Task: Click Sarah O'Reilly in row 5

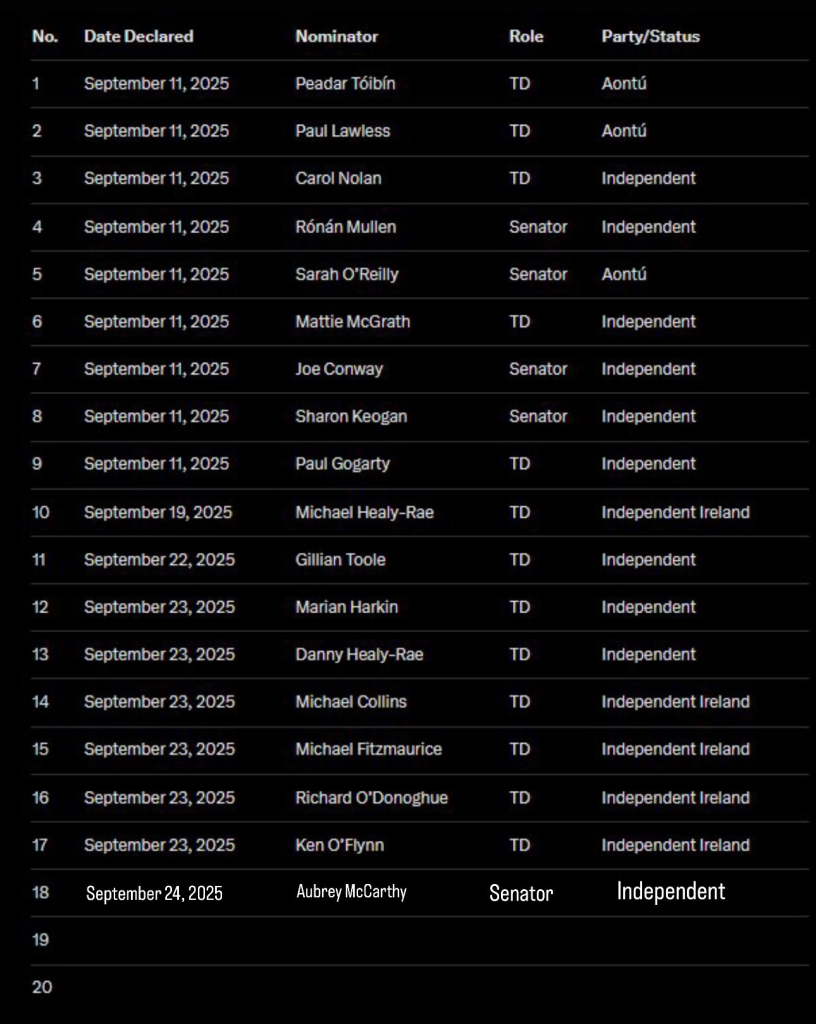Action: [347, 274]
